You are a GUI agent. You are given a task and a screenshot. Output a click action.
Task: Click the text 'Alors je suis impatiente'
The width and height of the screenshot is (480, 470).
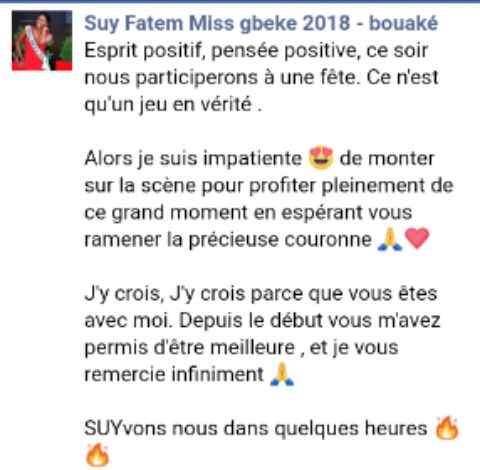(193, 159)
